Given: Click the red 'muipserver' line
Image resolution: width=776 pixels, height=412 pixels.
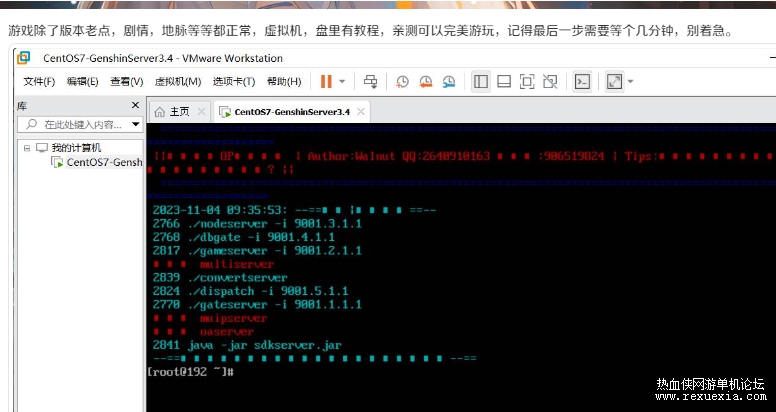Looking at the screenshot, I should click(x=210, y=318).
